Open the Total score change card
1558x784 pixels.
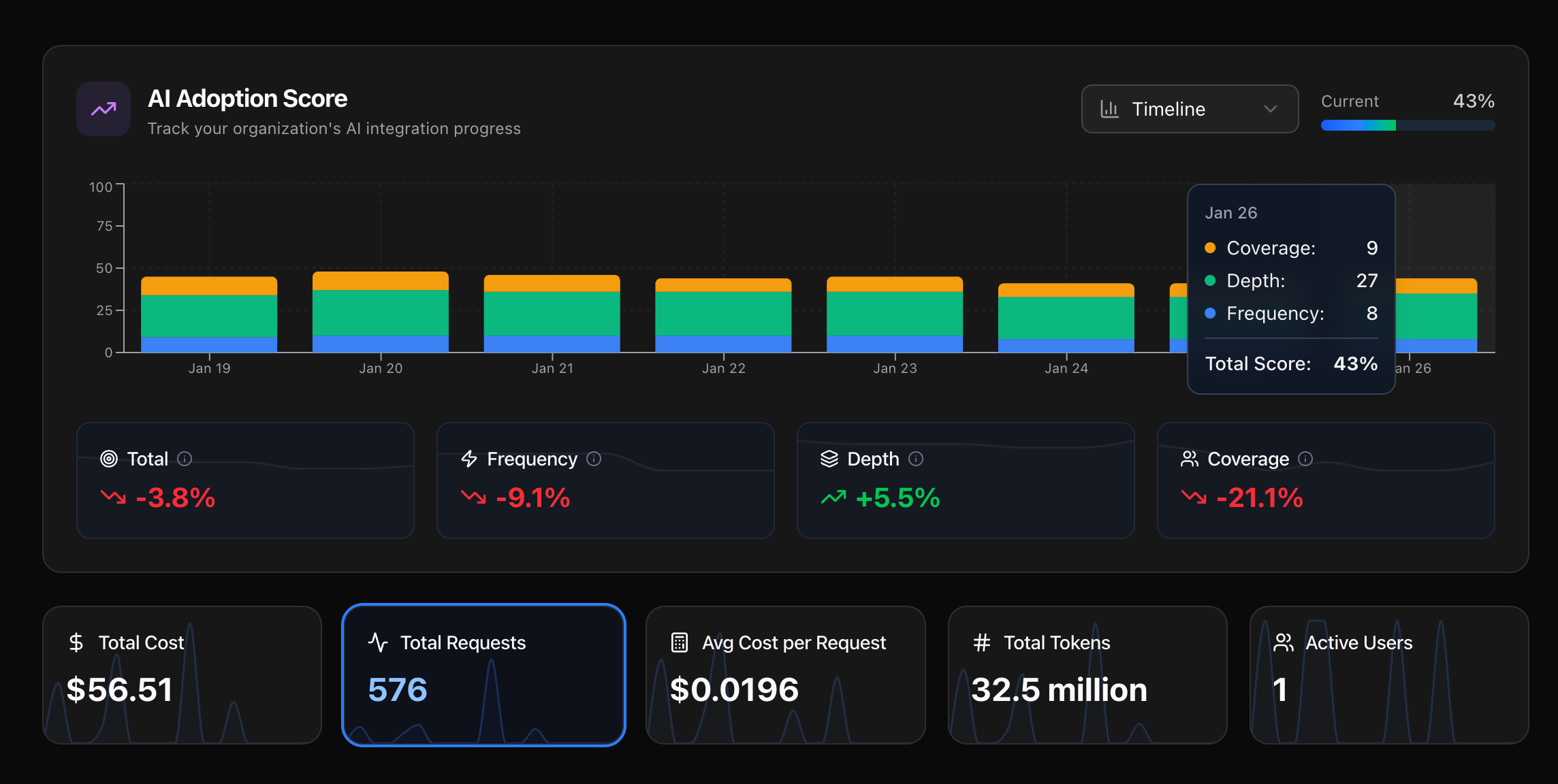pyautogui.click(x=245, y=480)
